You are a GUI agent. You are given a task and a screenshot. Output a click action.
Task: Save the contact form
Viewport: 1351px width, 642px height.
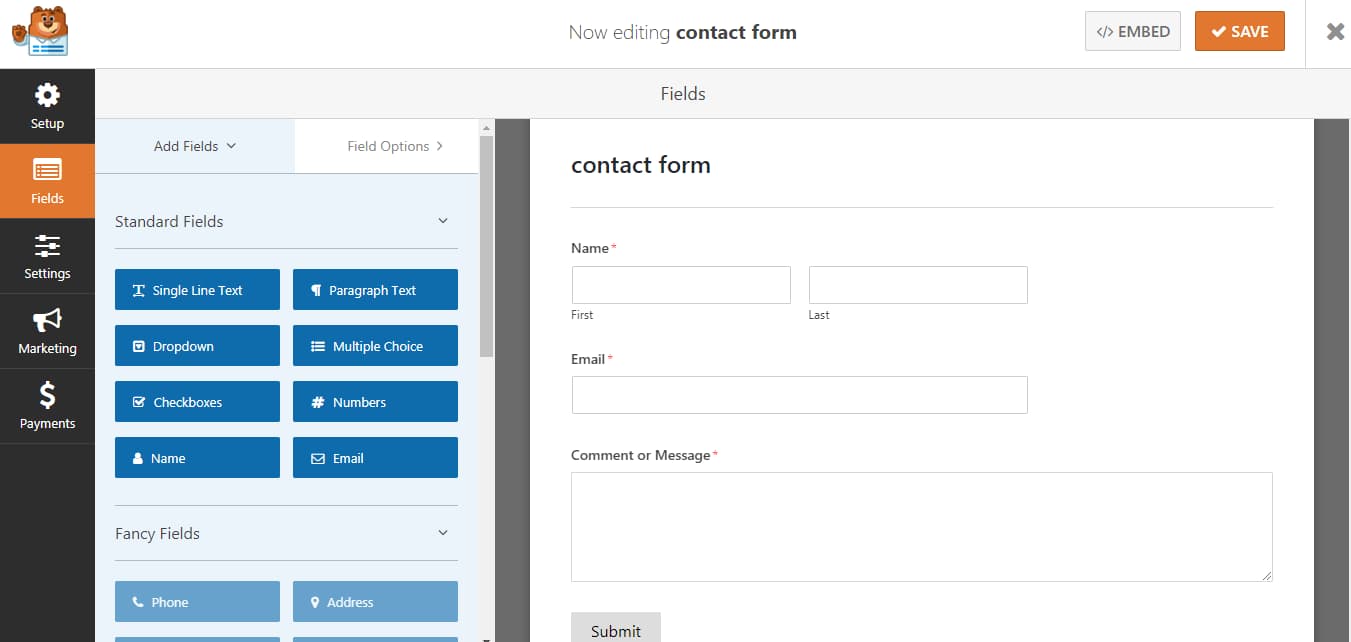1240,31
